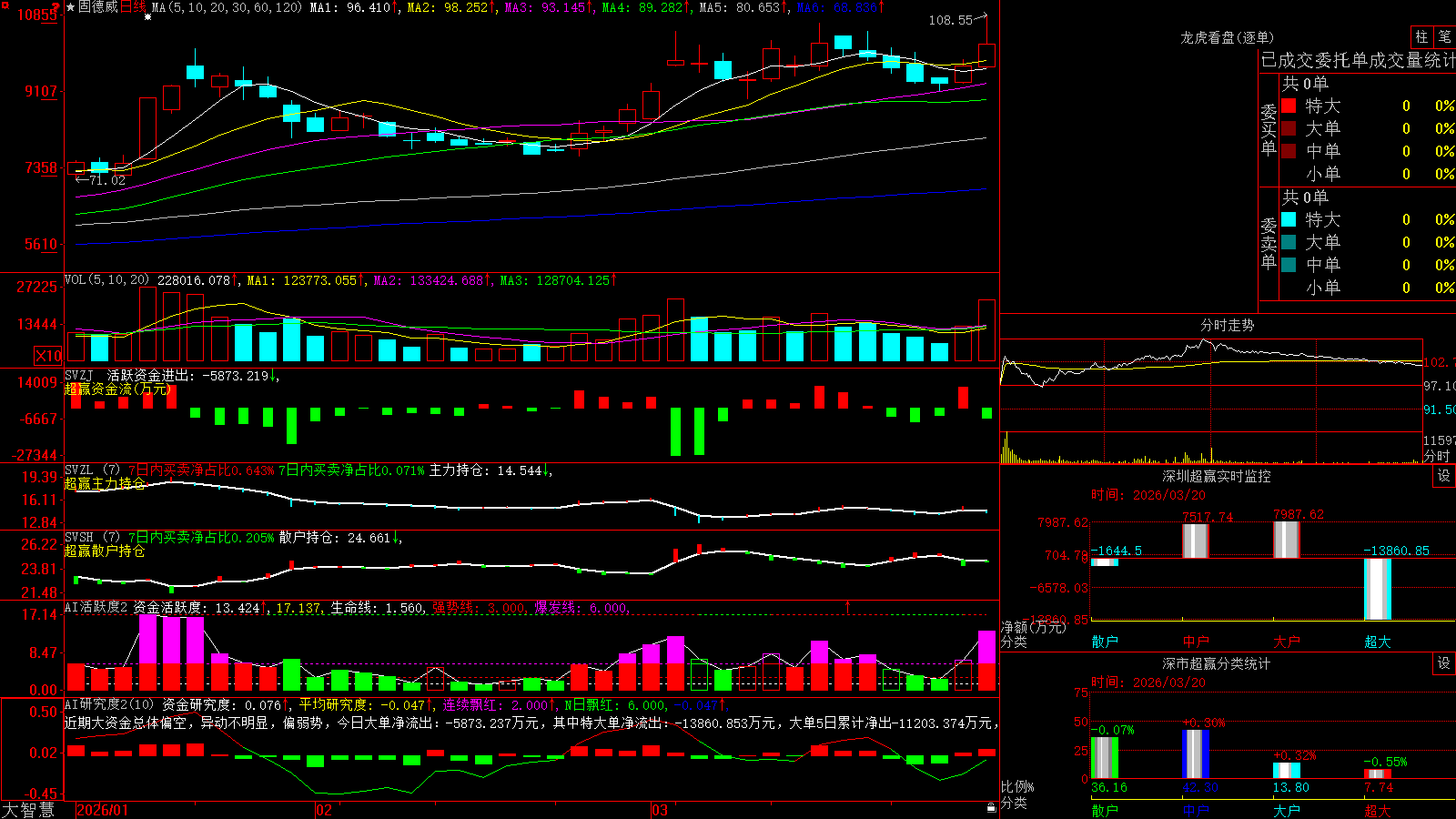This screenshot has height=819, width=1456.
Task: Click the teal 中单 sell-order swatch
Action: point(1289,265)
